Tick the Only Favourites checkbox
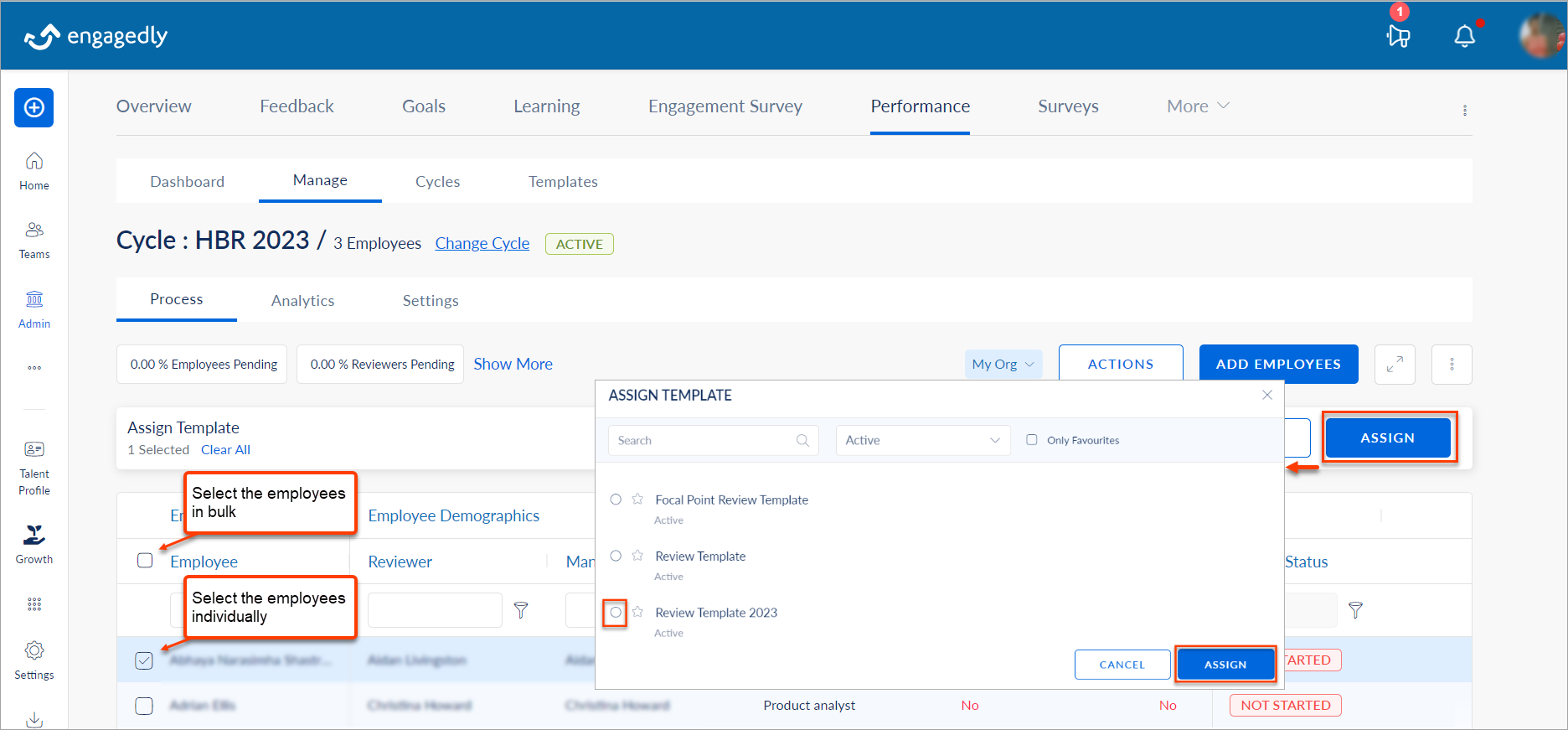This screenshot has width=1568, height=730. pyautogui.click(x=1032, y=440)
